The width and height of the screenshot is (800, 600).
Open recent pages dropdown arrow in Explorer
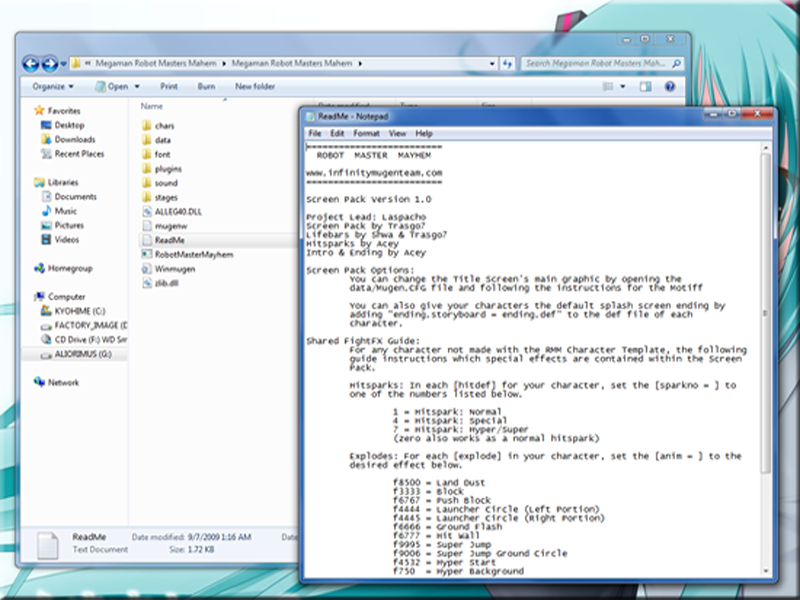63,64
